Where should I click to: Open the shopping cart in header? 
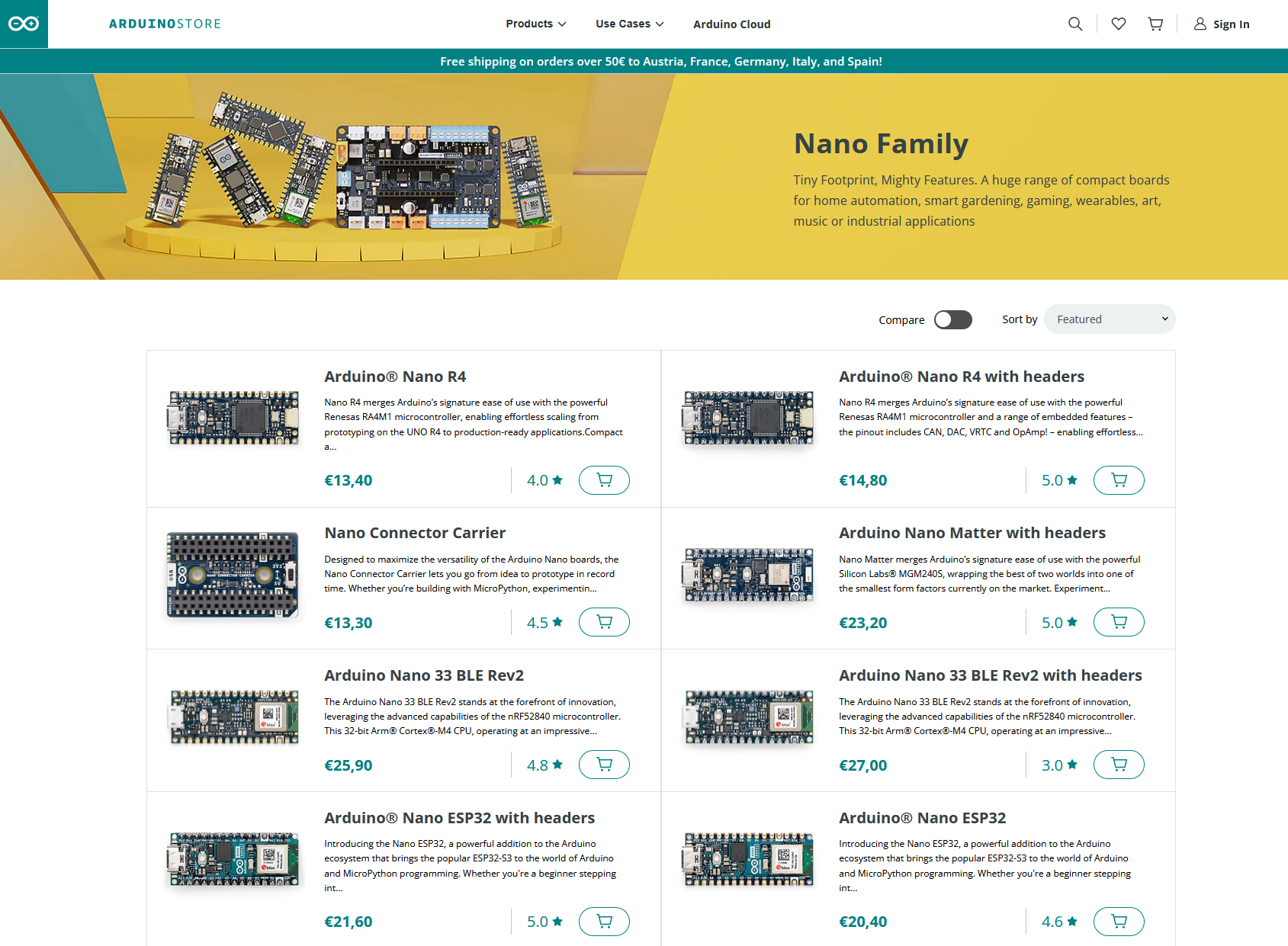(1155, 24)
